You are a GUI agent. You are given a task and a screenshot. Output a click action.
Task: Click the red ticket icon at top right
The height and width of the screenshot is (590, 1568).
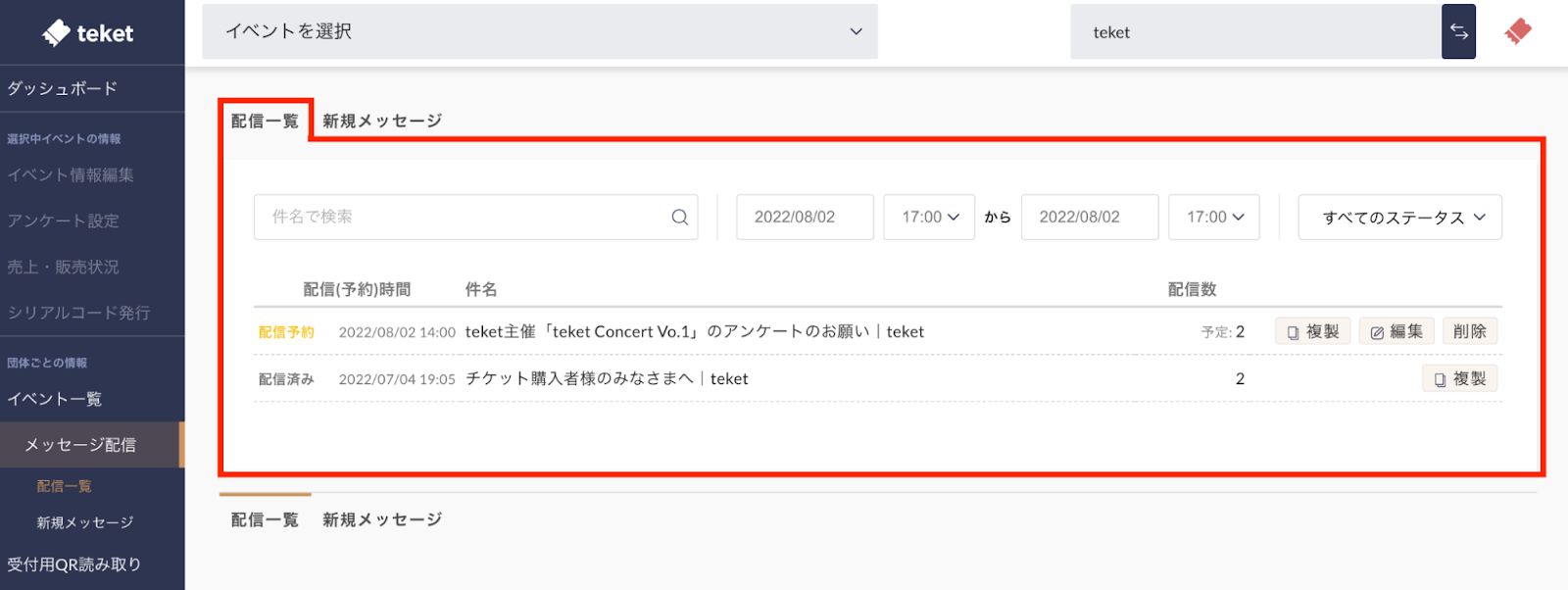(1518, 31)
